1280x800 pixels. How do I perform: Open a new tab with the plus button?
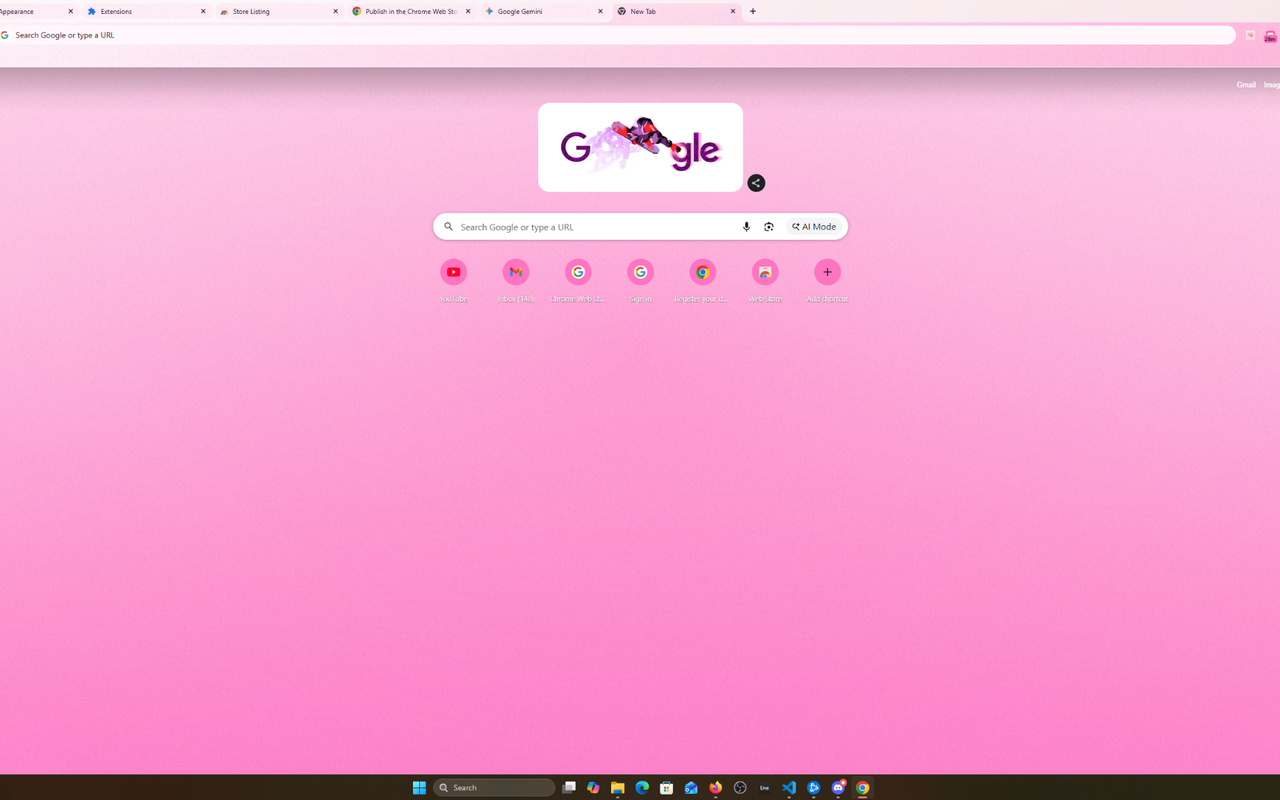tap(752, 11)
